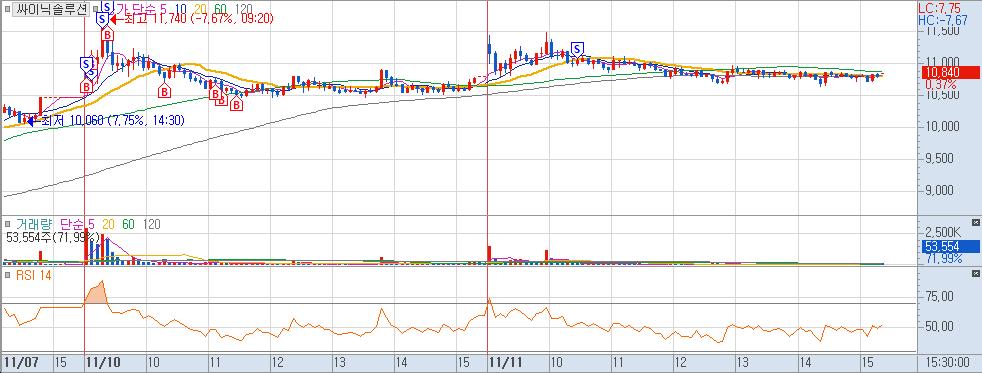Close the 거래량 volume panel

(975, 222)
